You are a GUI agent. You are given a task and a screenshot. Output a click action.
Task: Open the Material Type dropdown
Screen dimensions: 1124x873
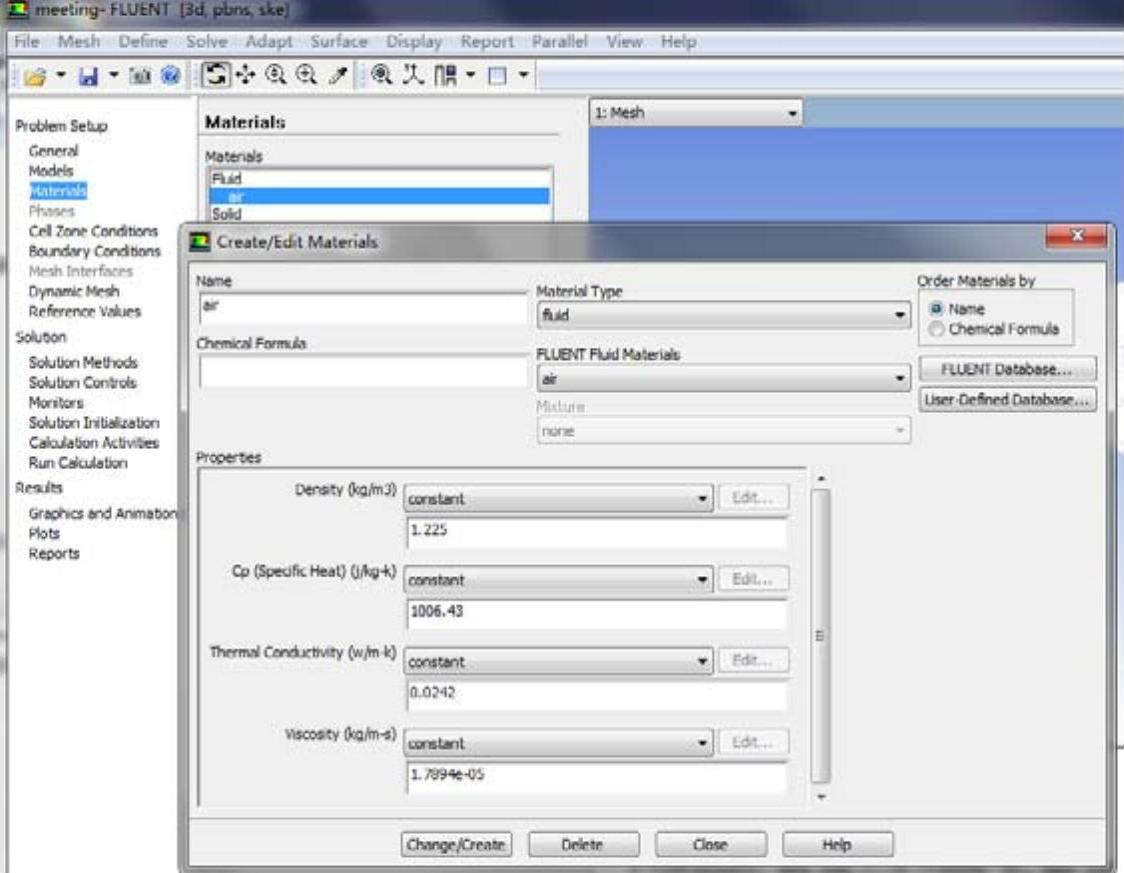tap(723, 315)
